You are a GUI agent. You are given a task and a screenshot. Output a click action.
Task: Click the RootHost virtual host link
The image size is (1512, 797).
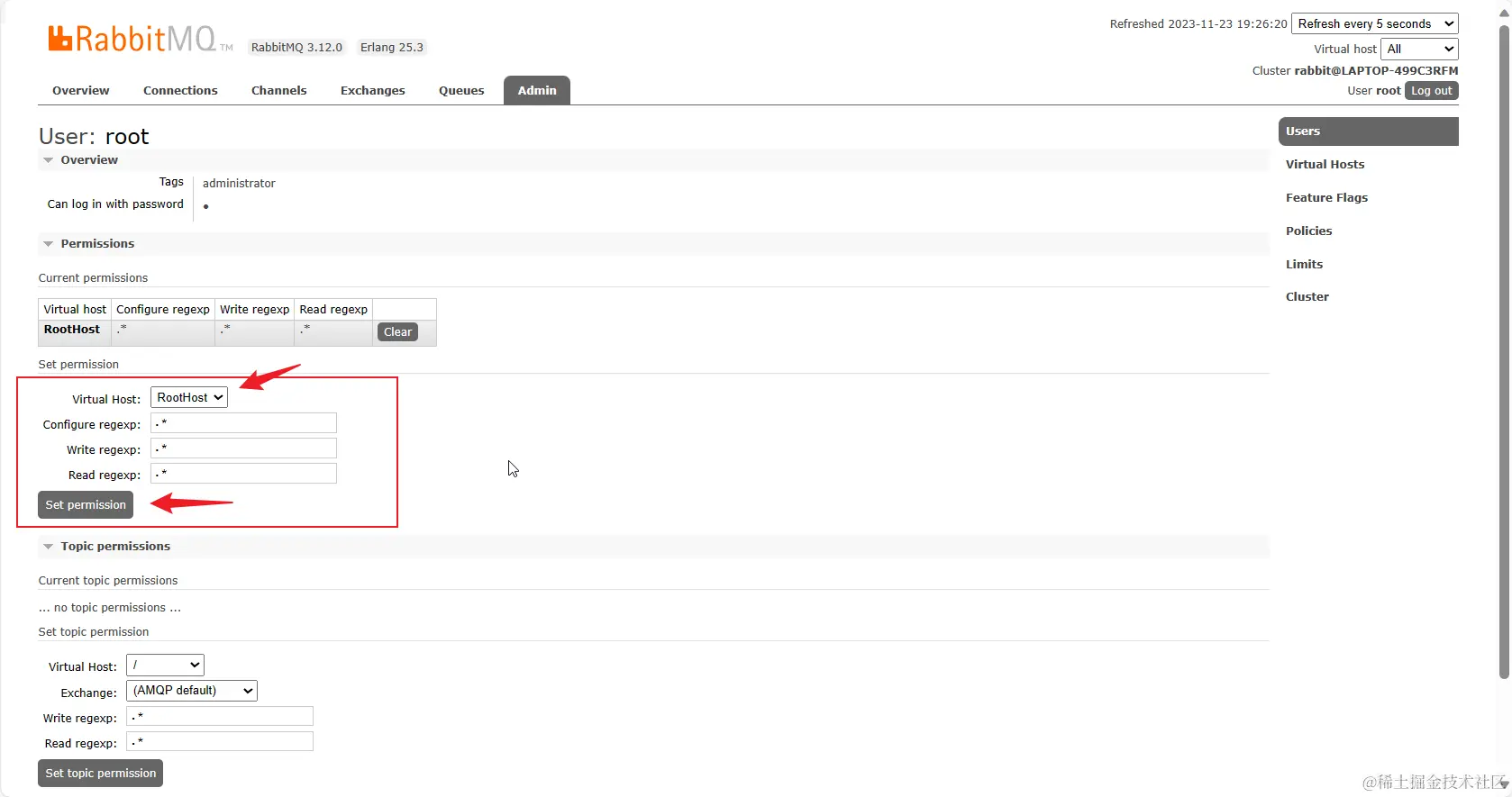[x=72, y=330]
